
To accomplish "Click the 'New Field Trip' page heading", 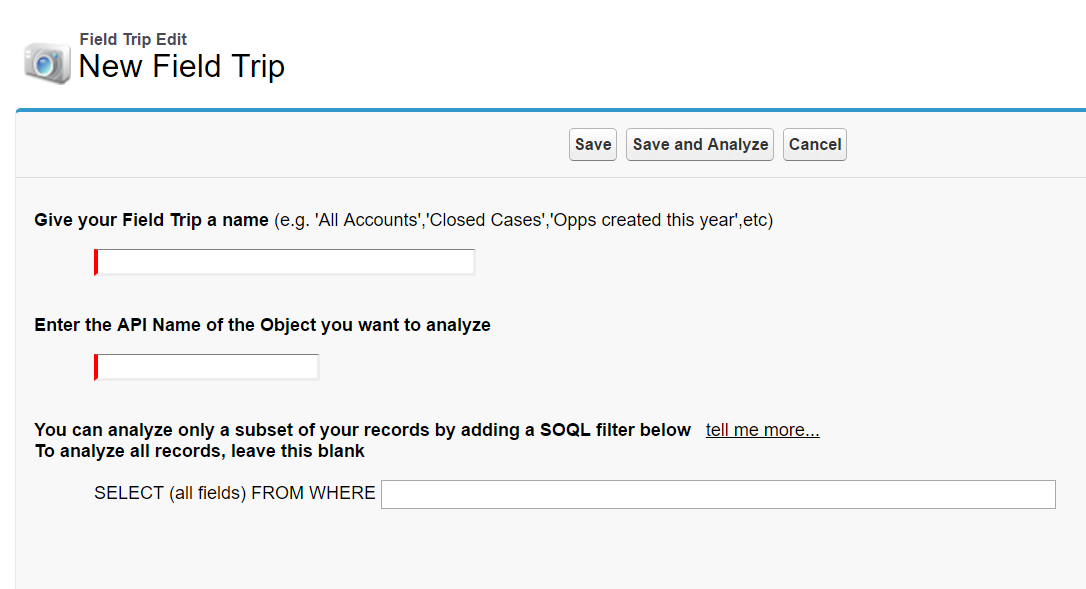I will [181, 66].
